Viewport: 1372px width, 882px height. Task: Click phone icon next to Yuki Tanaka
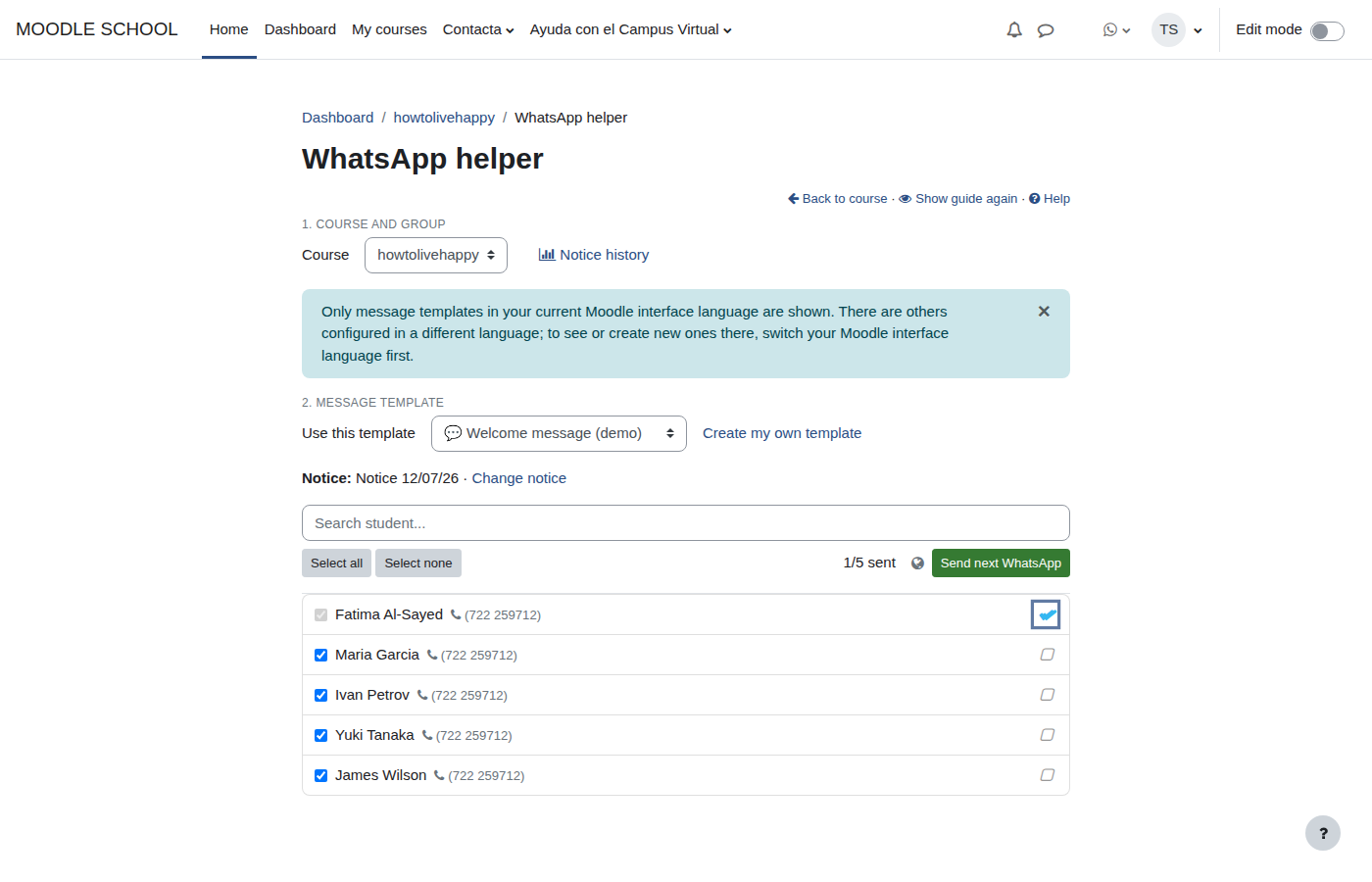click(x=427, y=736)
